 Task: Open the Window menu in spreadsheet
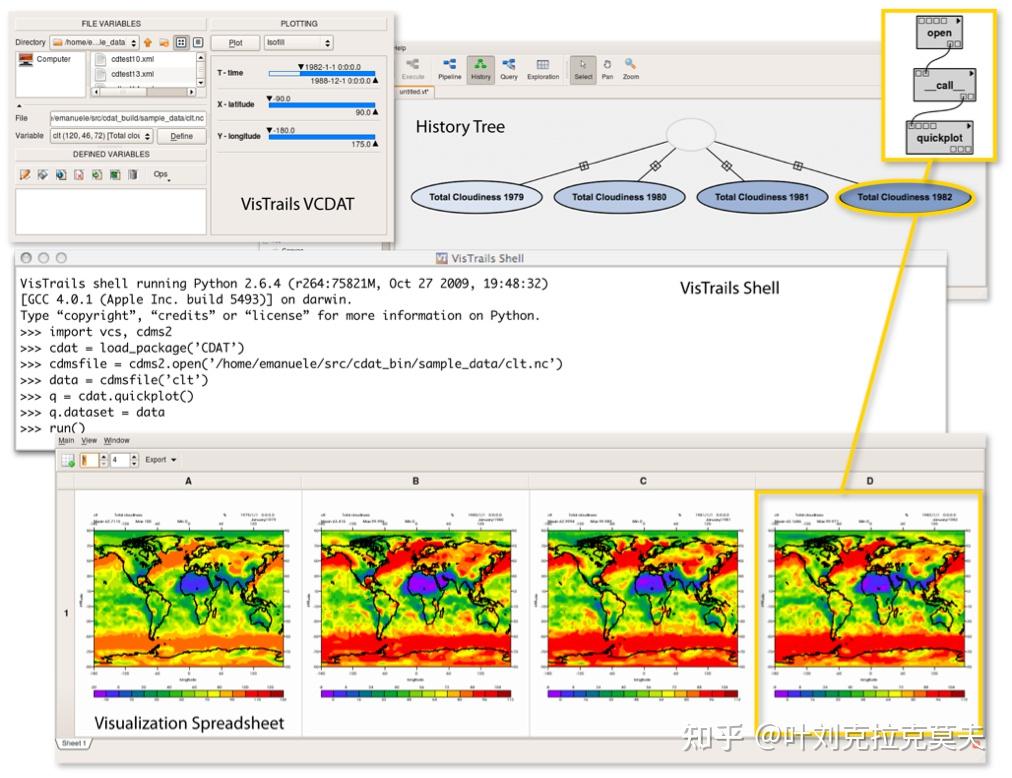(x=116, y=440)
